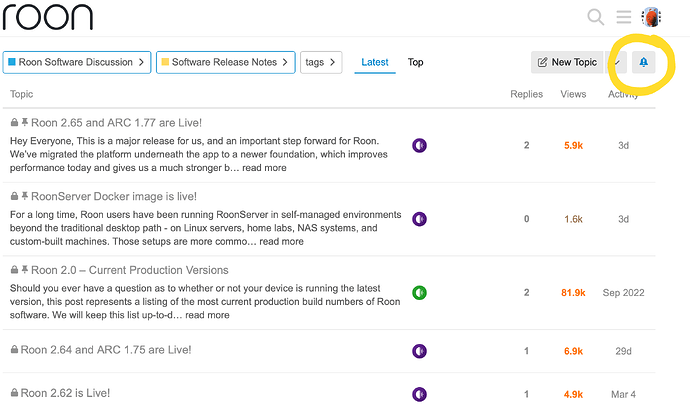Click reply count 2 for Roon 2.0 topic

[526, 292]
